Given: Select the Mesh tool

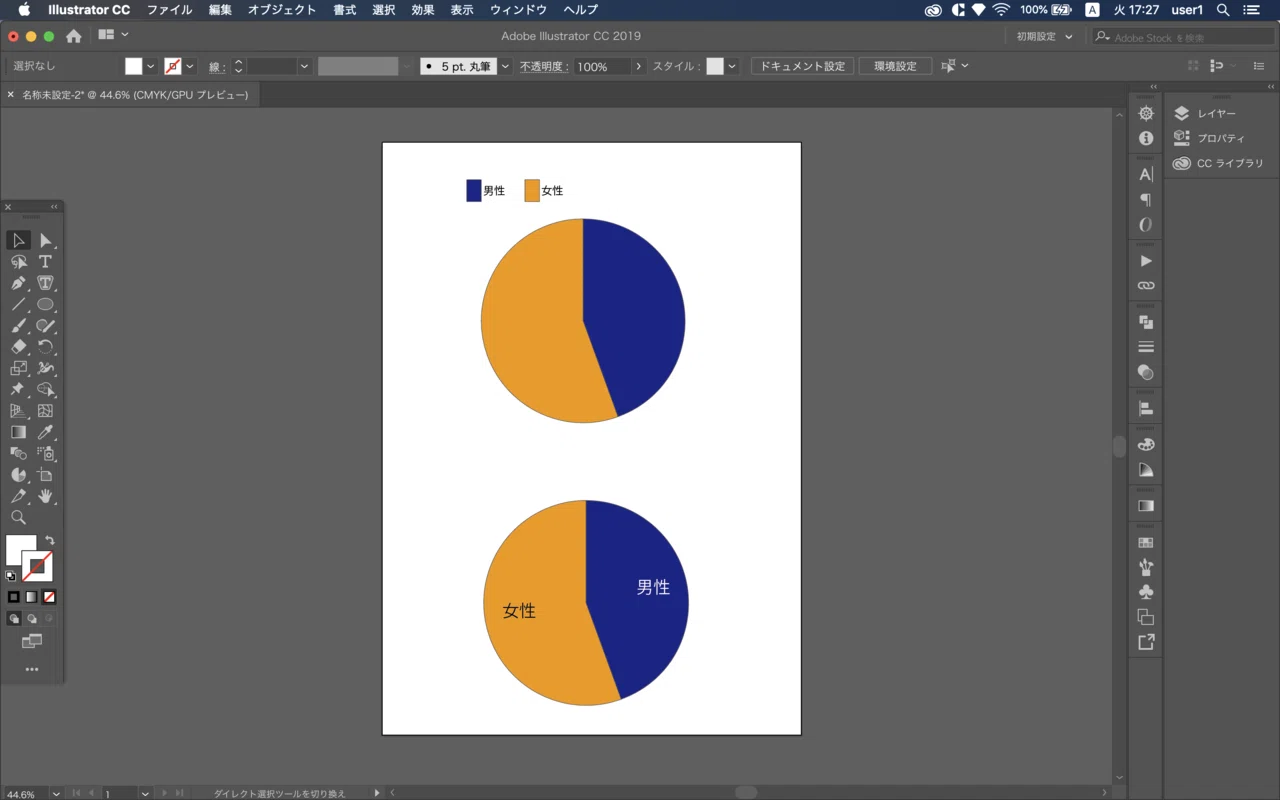Looking at the screenshot, I should [45, 411].
